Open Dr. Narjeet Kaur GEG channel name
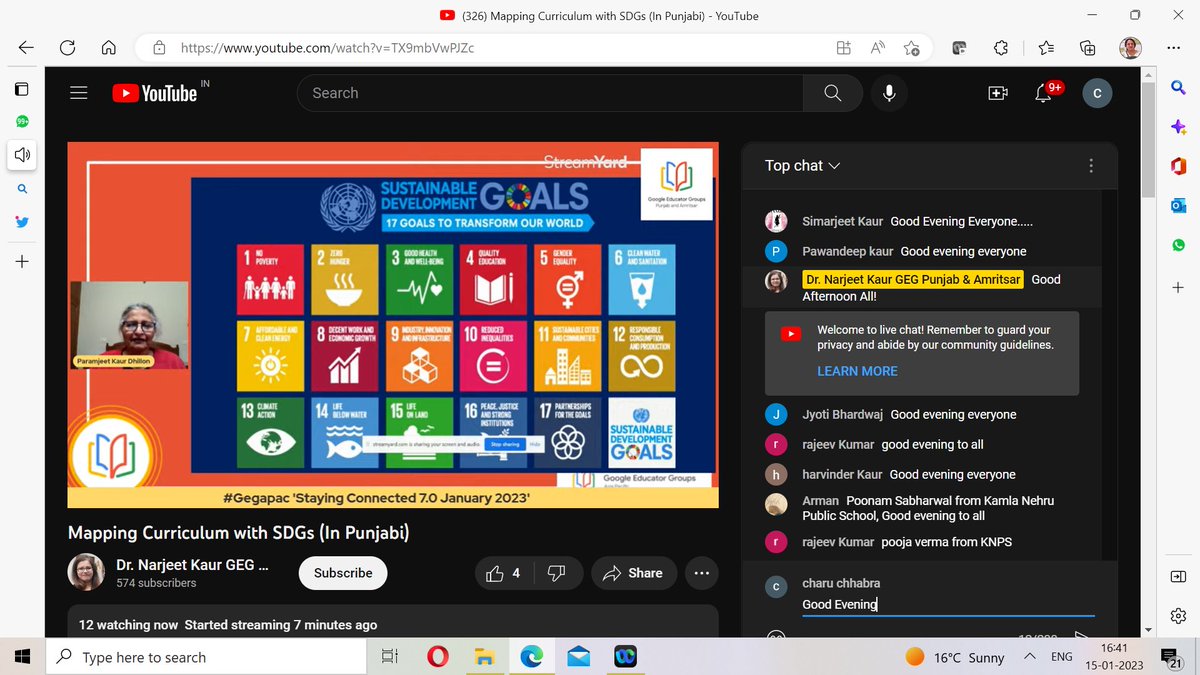The image size is (1200, 675). [x=192, y=565]
